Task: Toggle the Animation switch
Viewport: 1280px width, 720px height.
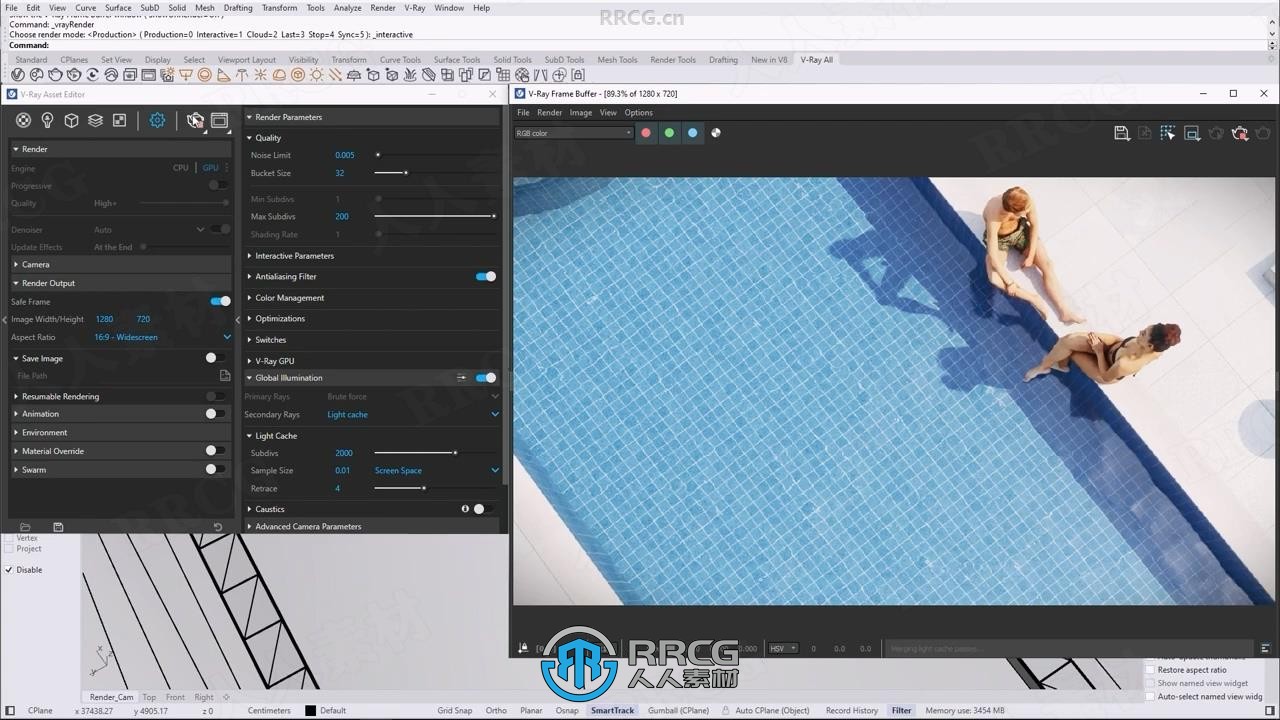Action: 215,413
